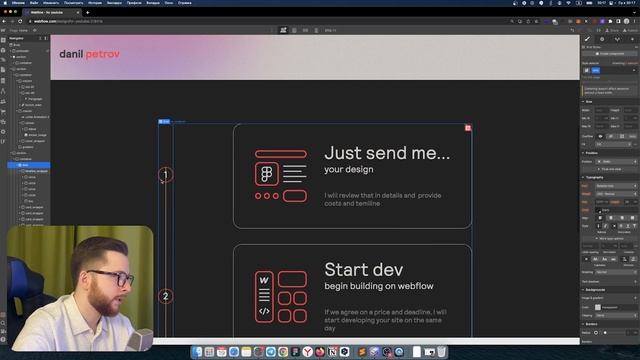
Task: Open Telegram in the Dock
Action: 271,351
